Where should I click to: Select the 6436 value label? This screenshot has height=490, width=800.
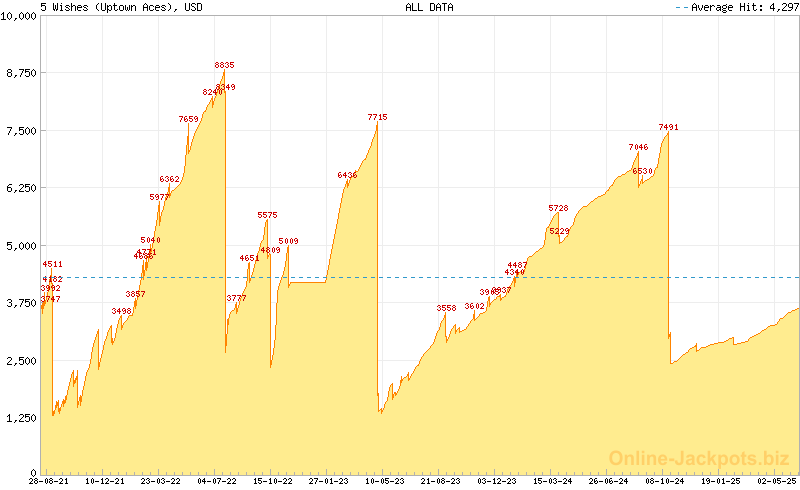point(347,175)
